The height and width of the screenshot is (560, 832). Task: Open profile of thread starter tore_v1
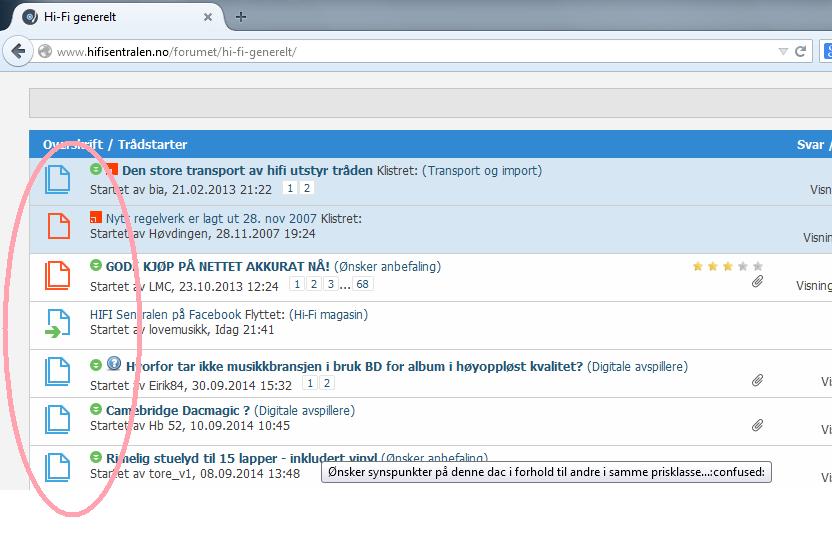(x=171, y=473)
